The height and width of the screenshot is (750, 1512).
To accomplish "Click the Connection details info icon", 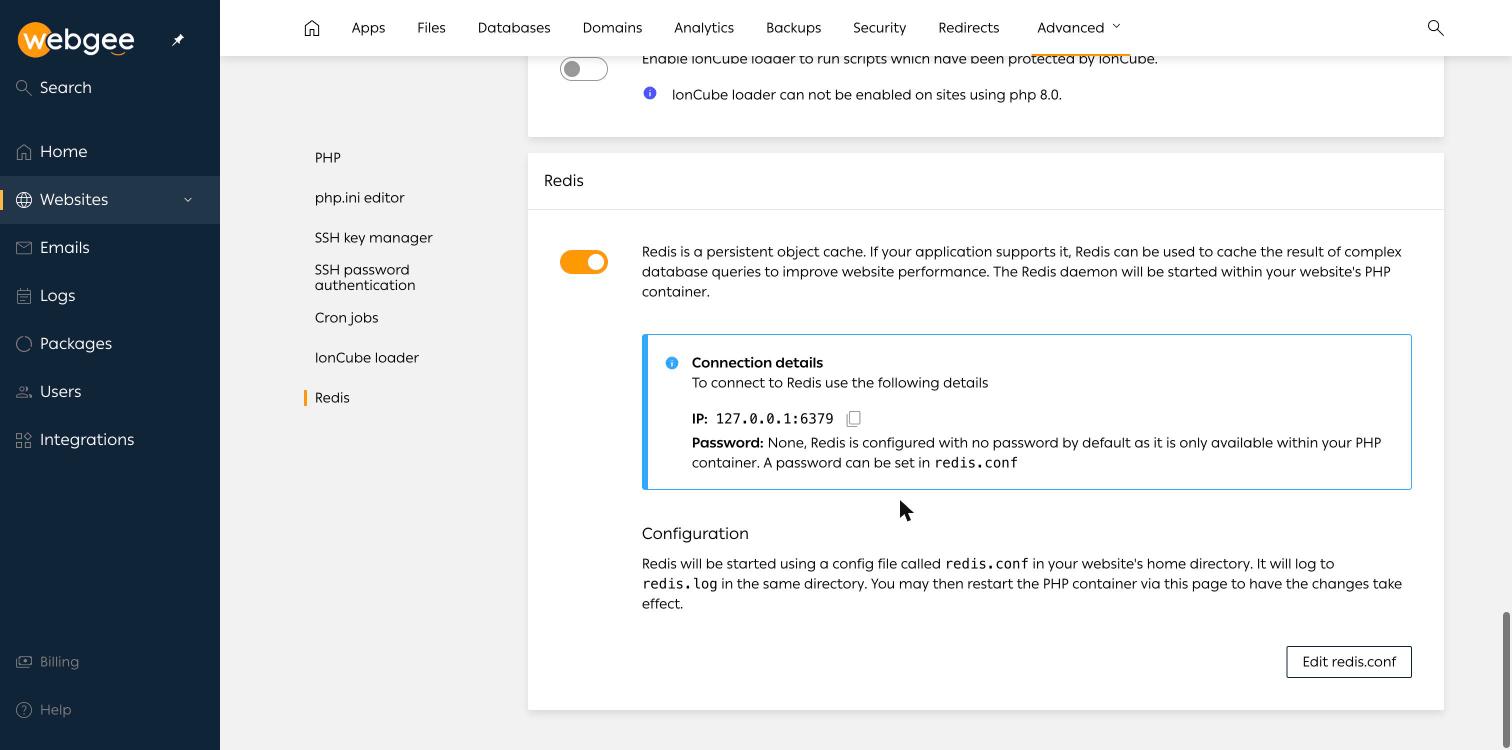I will click(x=672, y=363).
